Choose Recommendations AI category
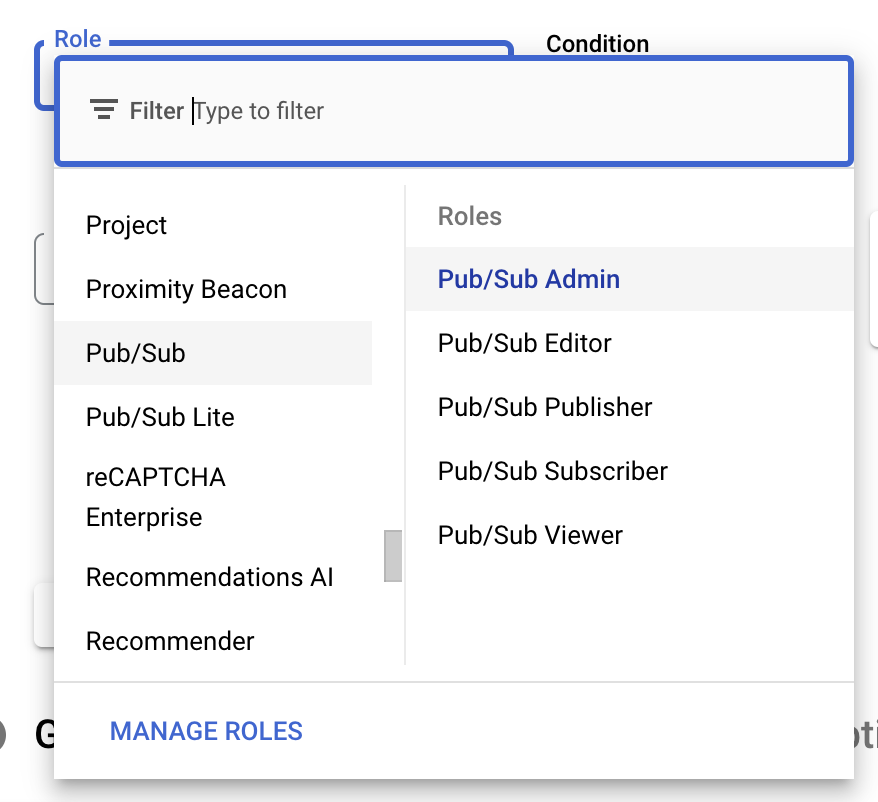Screen dimensions: 878x802 pos(210,577)
